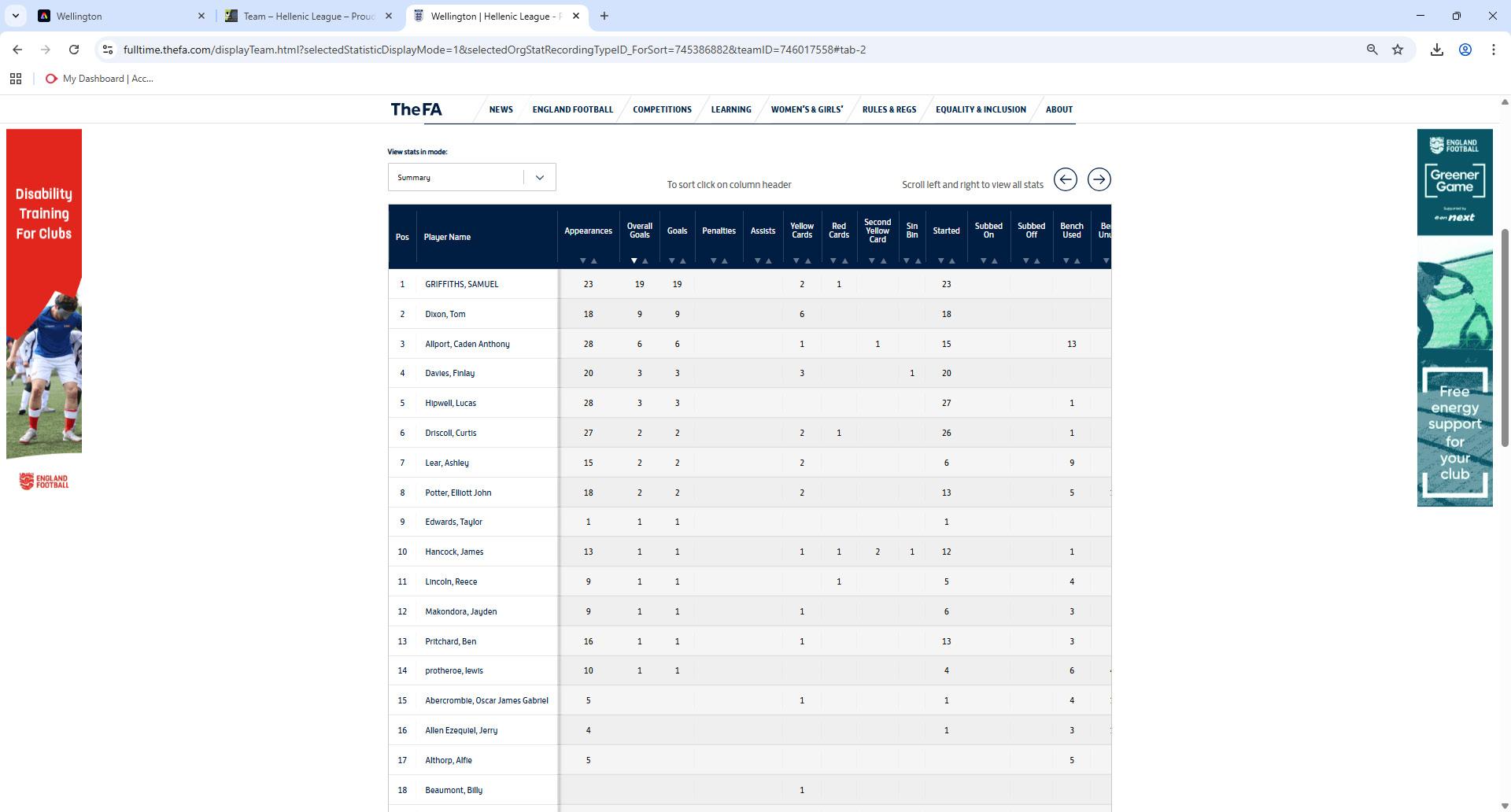Screen dimensions: 1511x812
Task: Open the Chrome apps grid shortcut
Action: coord(16,79)
